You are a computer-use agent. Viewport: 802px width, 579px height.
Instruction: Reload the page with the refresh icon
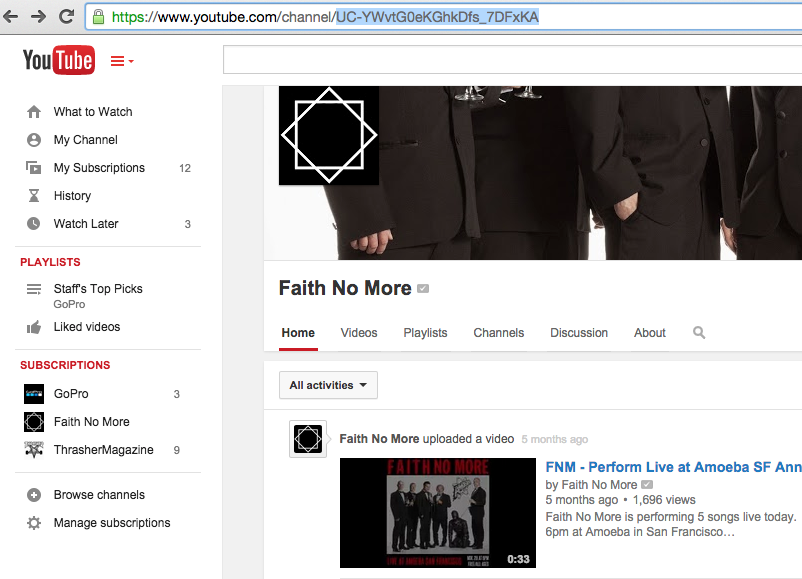click(66, 16)
